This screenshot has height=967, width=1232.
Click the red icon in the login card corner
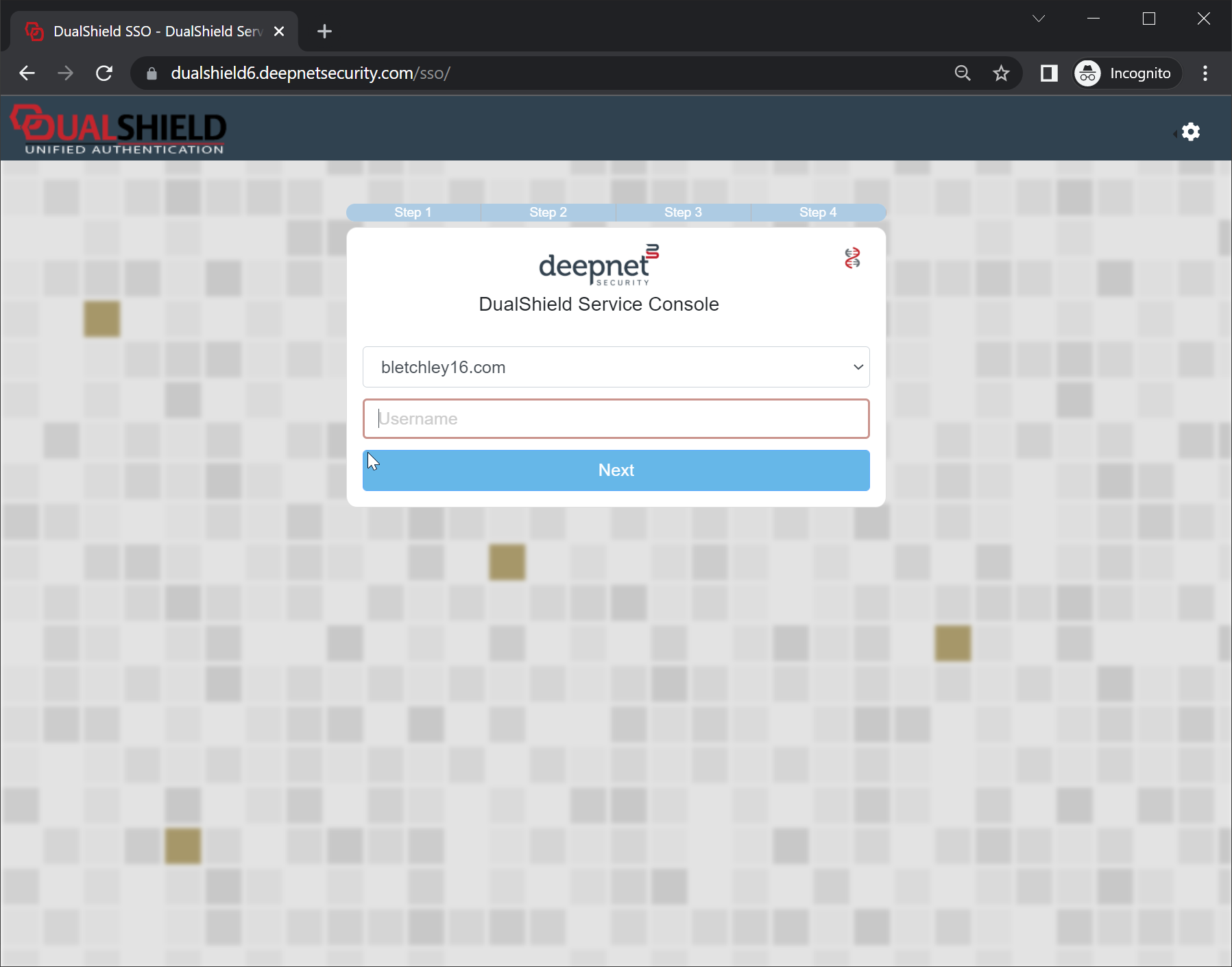point(851,258)
